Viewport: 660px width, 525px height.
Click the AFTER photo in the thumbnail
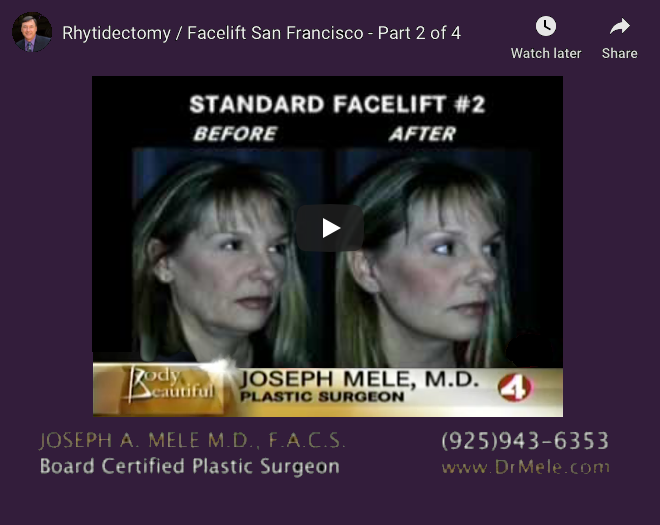(x=434, y=258)
